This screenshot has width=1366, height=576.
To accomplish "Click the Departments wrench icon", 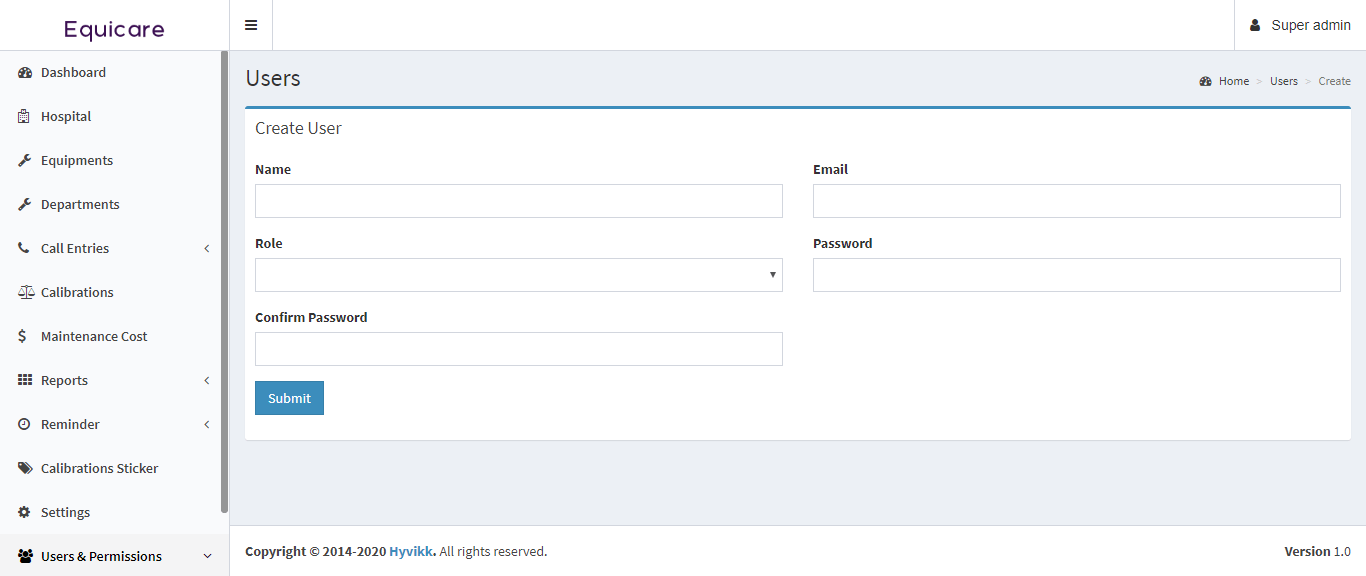I will click(x=24, y=204).
